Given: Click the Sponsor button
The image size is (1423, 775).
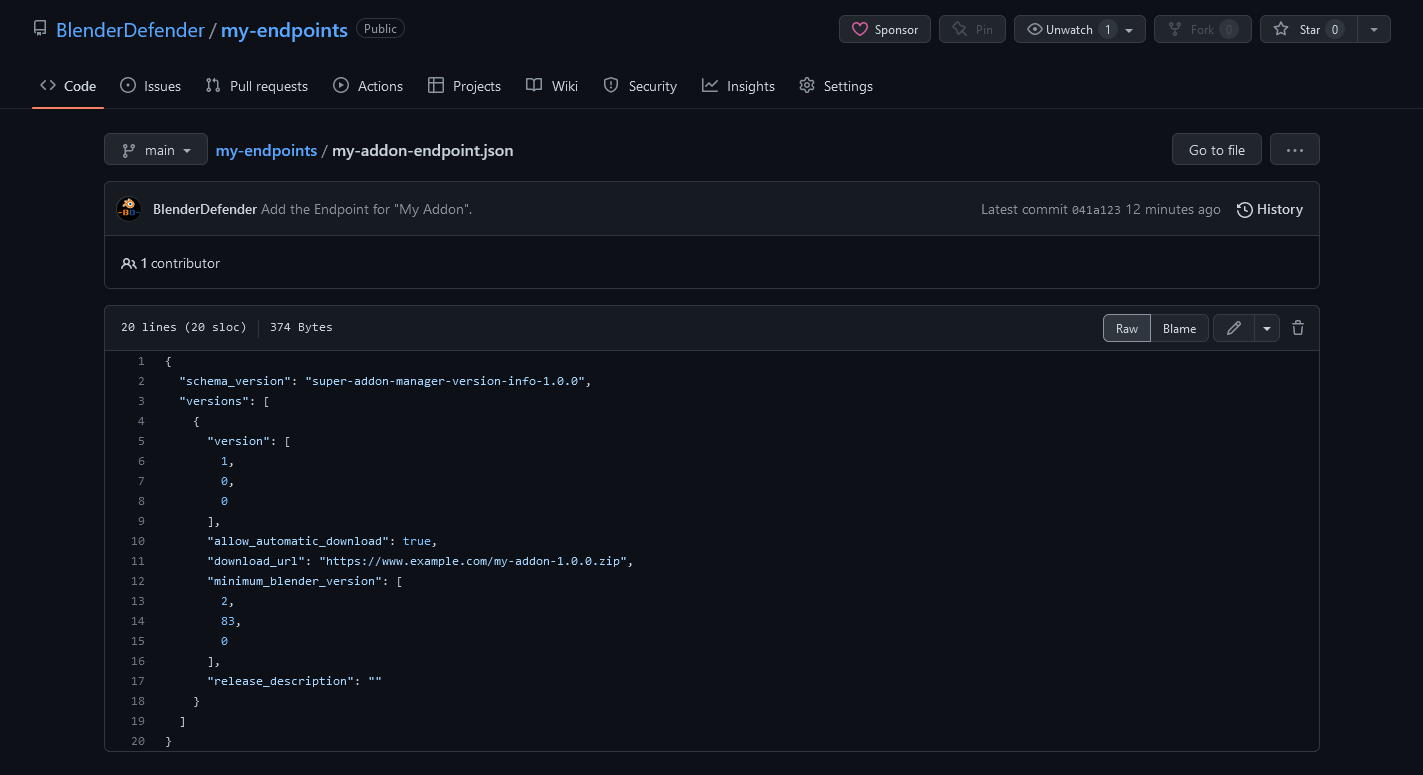Looking at the screenshot, I should tap(885, 29).
